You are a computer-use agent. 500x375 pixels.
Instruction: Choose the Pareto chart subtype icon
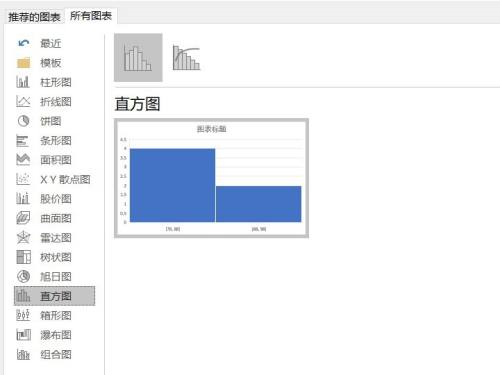186,58
